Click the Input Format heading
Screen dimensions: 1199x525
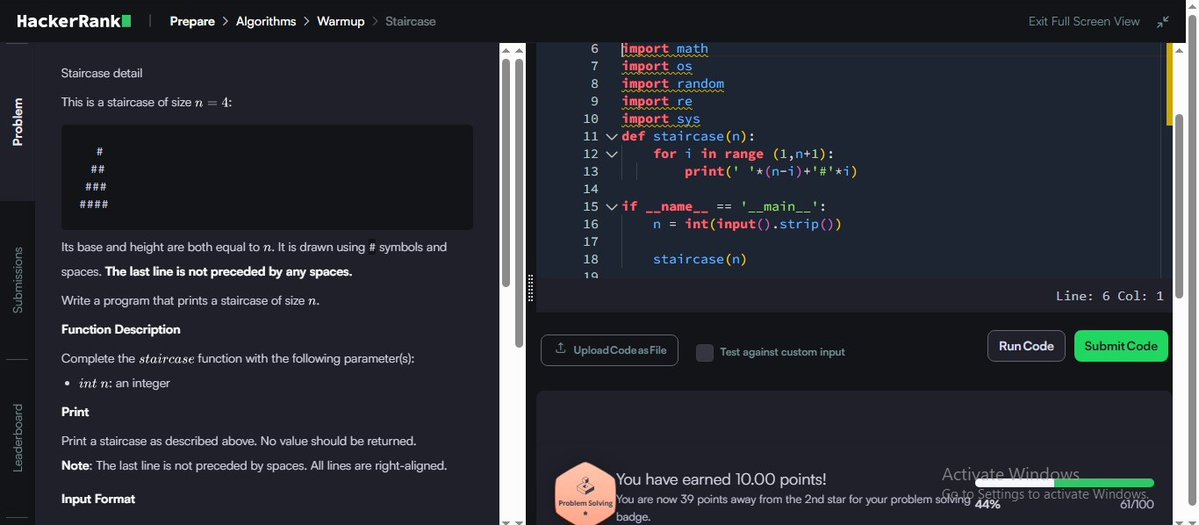pos(98,499)
